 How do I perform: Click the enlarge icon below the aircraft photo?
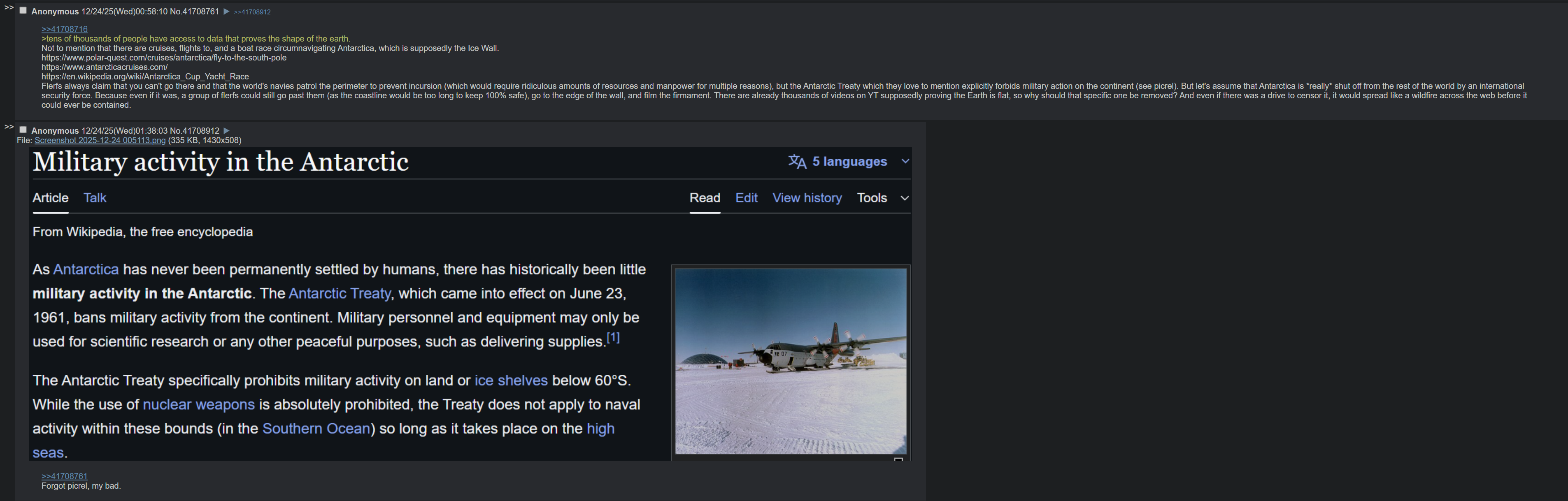click(898, 459)
